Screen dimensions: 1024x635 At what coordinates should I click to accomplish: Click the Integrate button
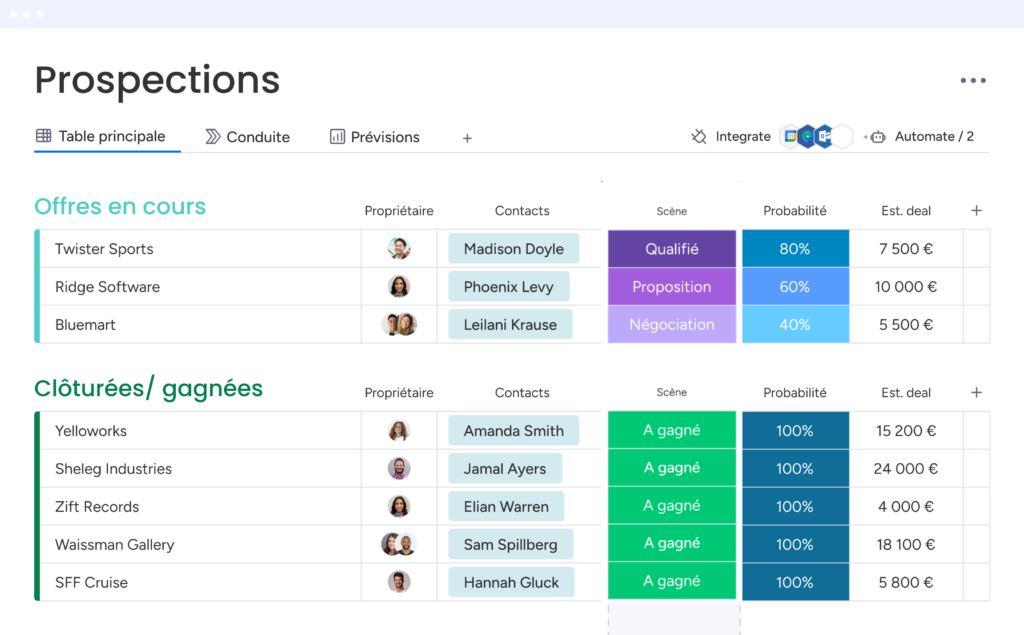tap(743, 137)
